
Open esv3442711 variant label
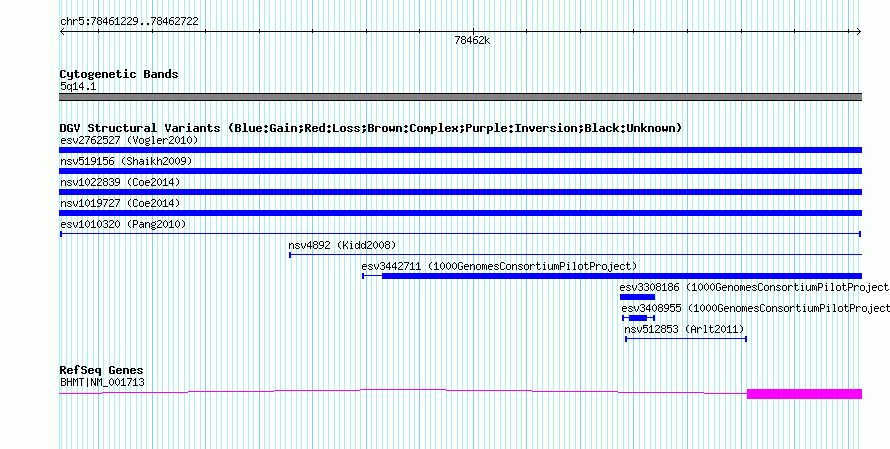tap(499, 266)
